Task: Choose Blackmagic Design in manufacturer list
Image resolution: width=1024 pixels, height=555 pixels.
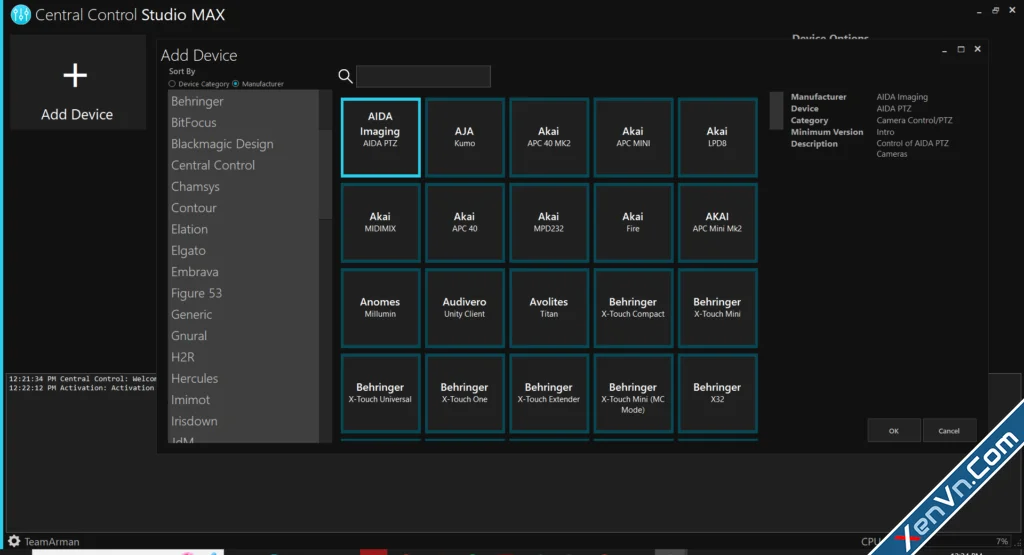Action: (243, 144)
